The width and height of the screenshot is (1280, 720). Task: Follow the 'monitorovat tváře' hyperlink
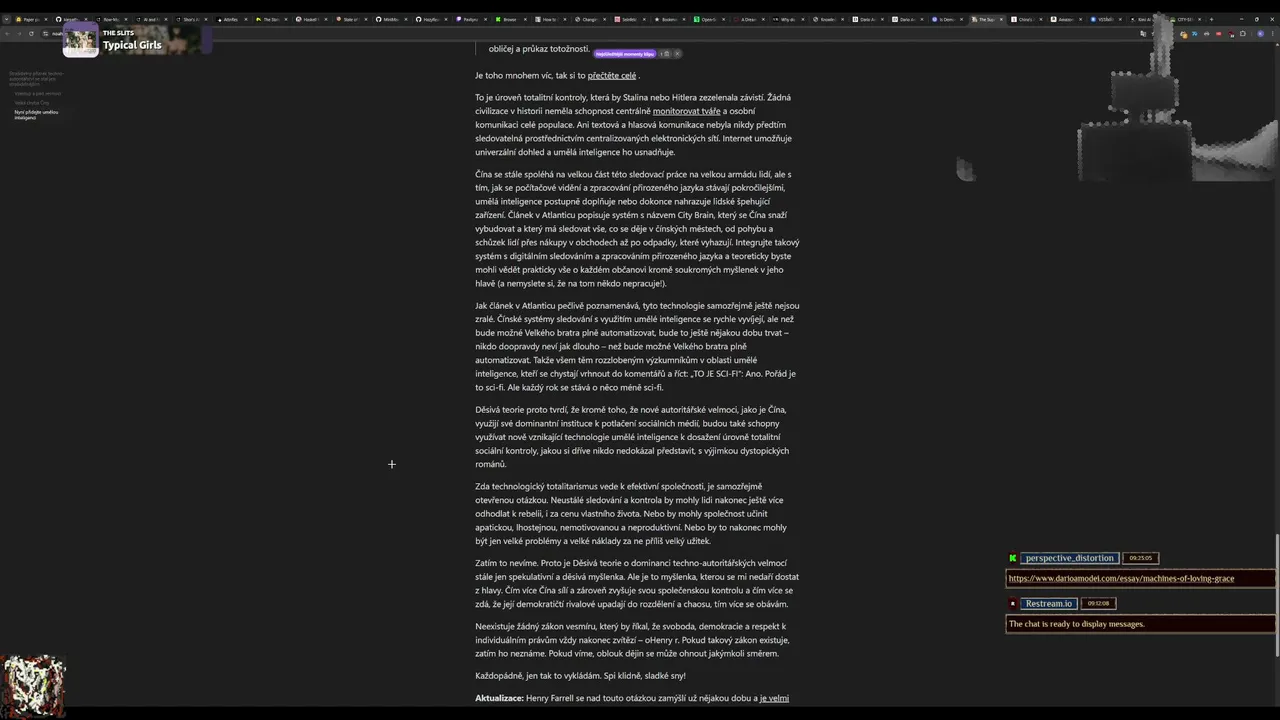pos(687,111)
